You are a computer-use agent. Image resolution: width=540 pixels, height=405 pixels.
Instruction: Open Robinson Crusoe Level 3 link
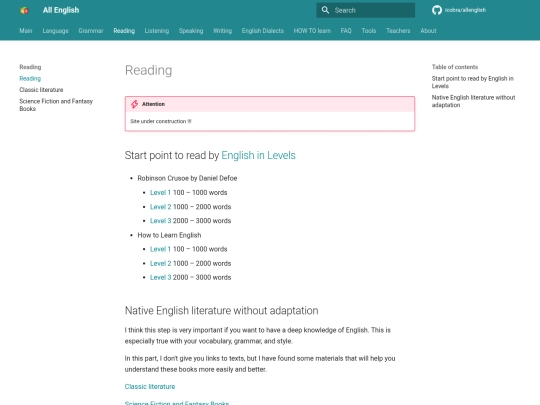160,221
